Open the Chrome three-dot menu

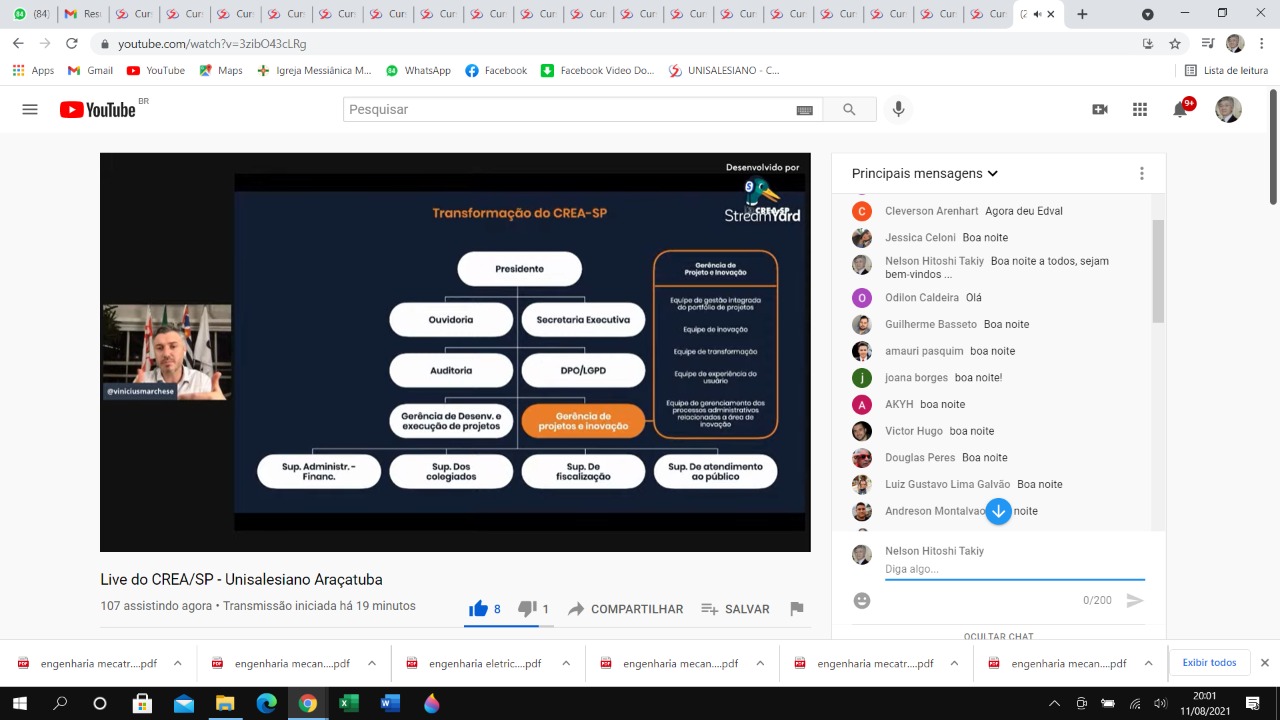tap(1263, 44)
